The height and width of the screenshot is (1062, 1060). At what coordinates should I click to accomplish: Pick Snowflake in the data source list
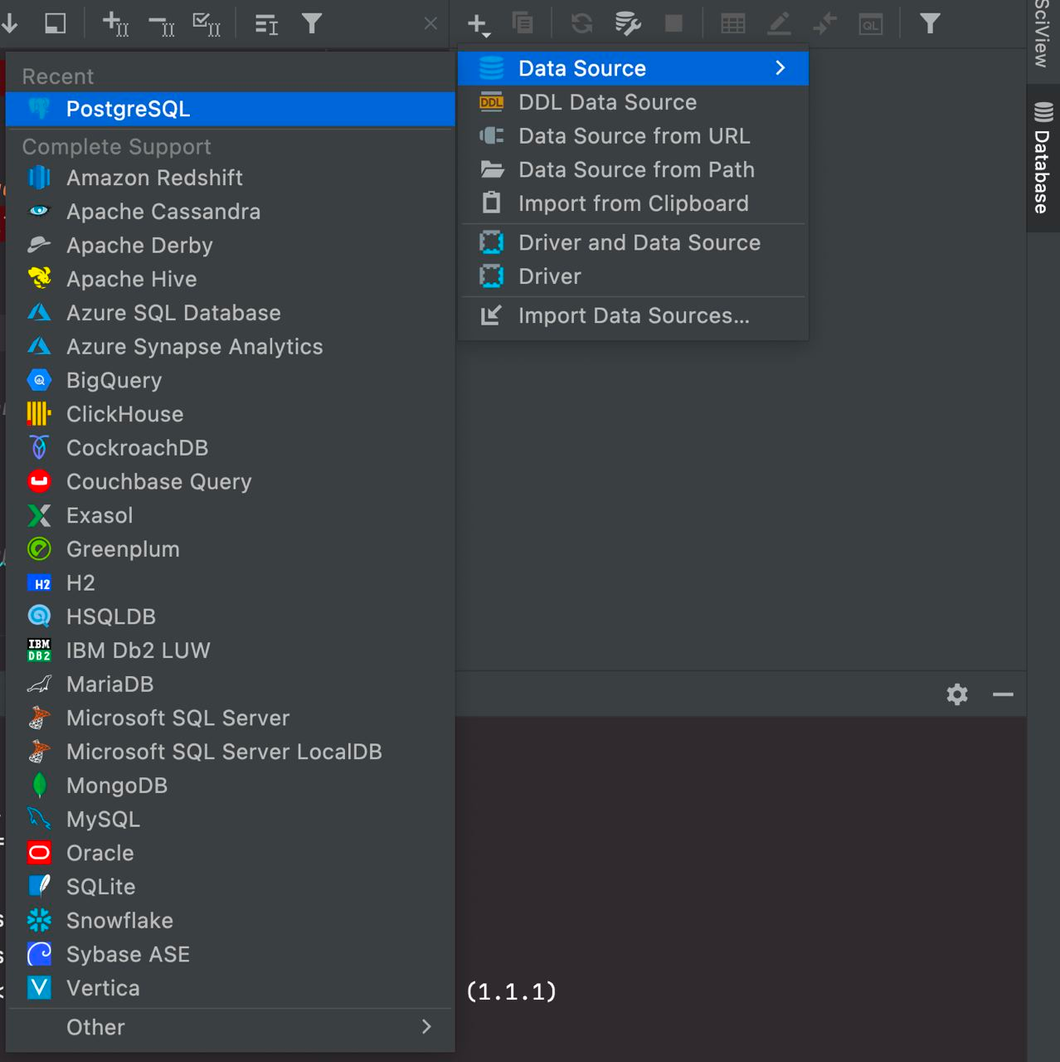tap(119, 920)
